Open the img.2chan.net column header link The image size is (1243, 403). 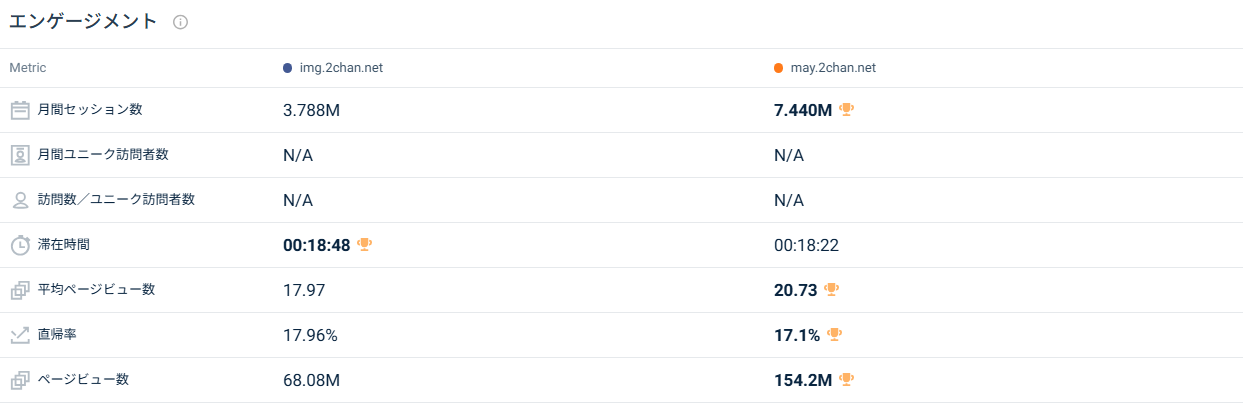[341, 68]
